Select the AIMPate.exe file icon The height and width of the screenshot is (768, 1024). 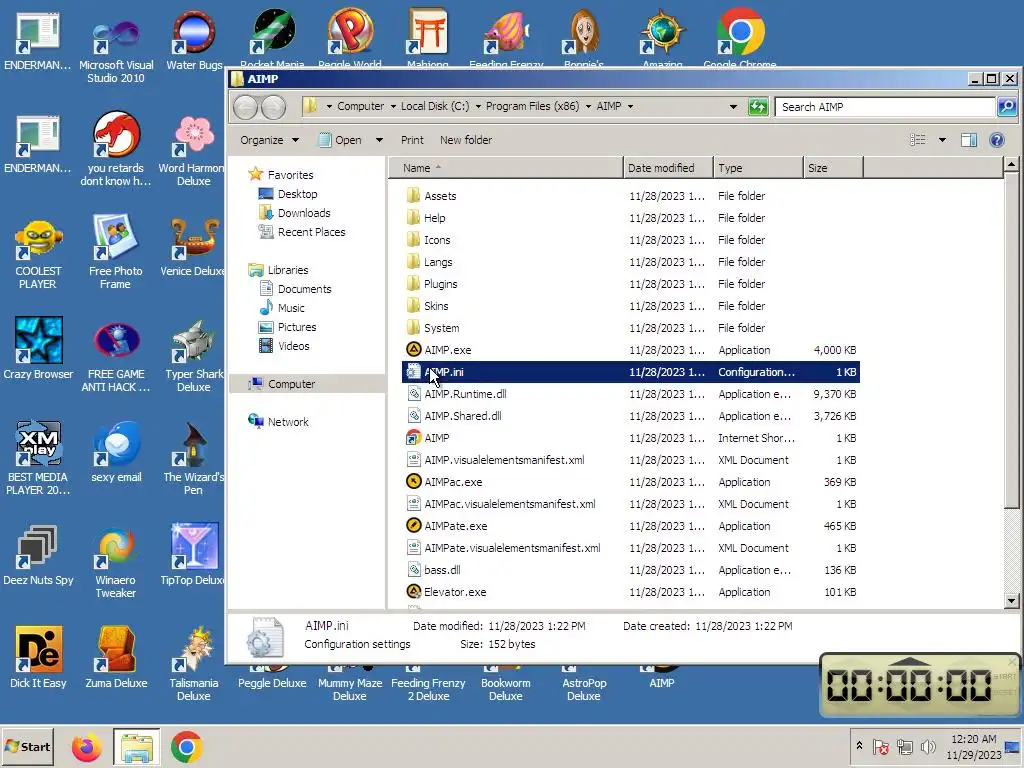(x=413, y=526)
